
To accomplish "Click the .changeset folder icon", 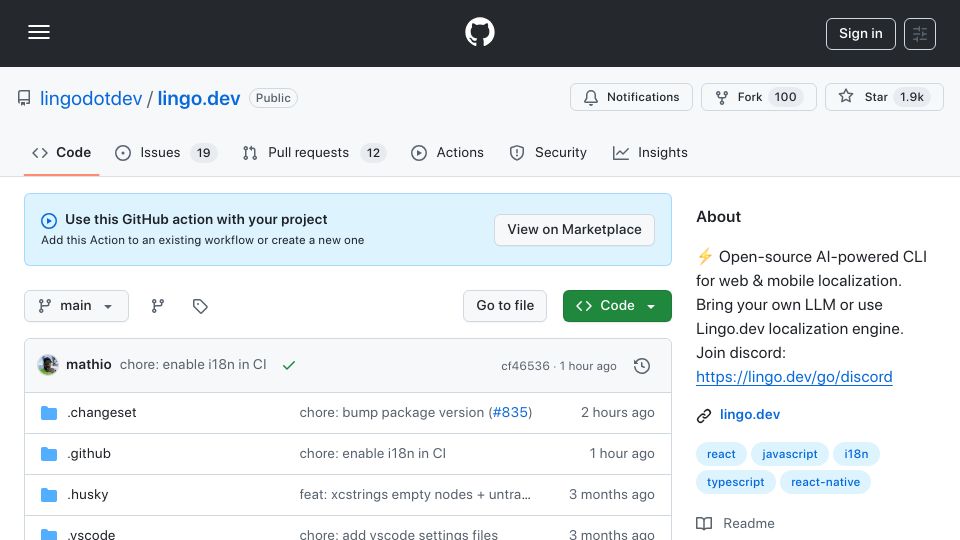I will (49, 413).
